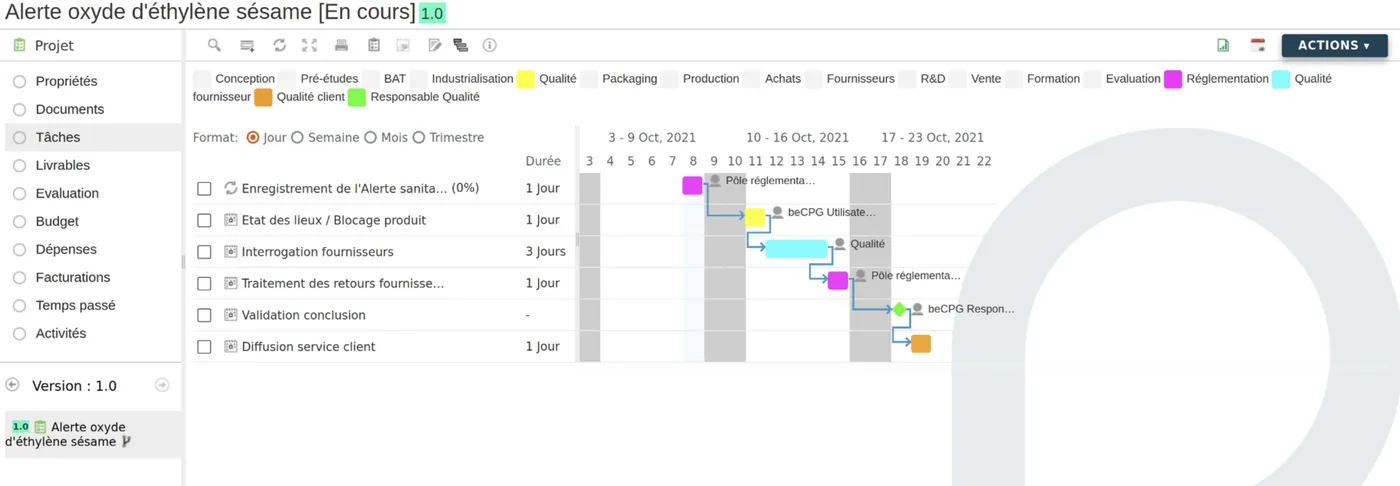Viewport: 1400px width, 486px height.
Task: Click the Etat des lieux task name
Action: [334, 220]
